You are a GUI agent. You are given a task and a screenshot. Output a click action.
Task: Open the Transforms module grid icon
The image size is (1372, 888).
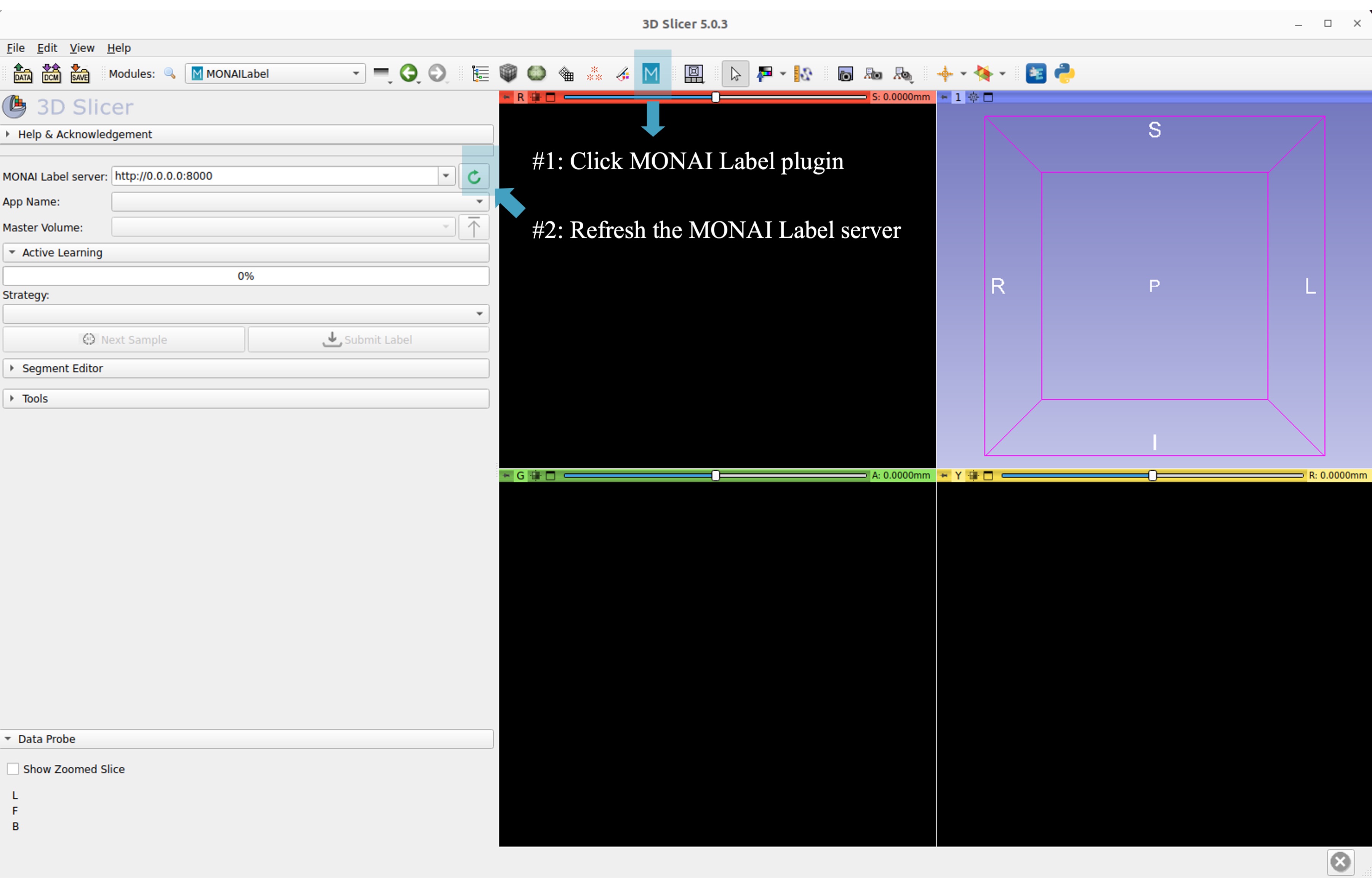tap(566, 74)
